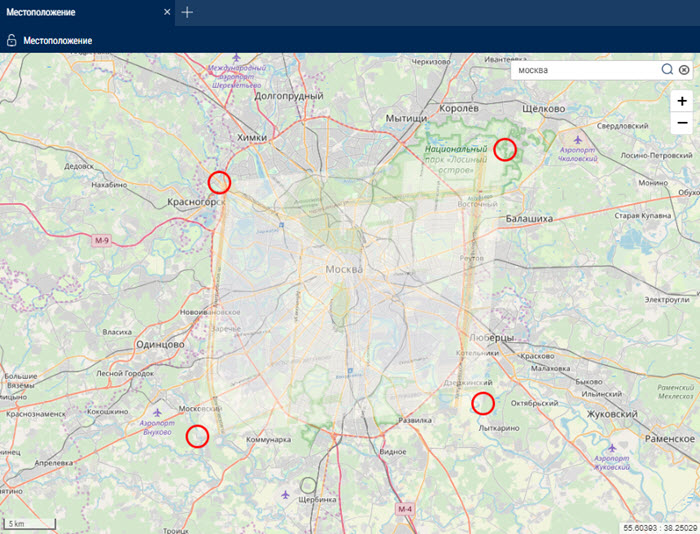Click the Щербинка label
Image resolution: width=700 pixels, height=534 pixels.
(317, 500)
